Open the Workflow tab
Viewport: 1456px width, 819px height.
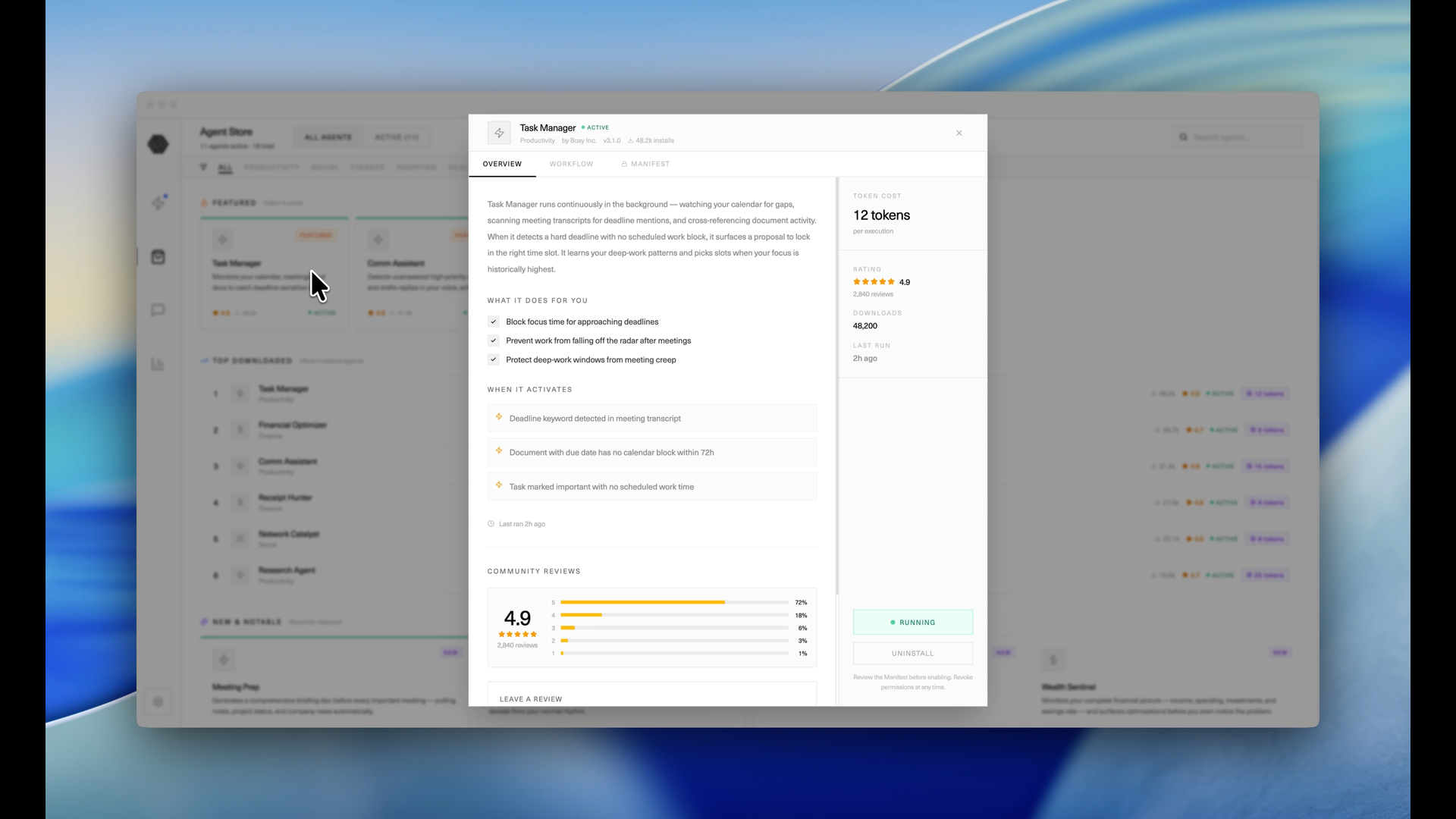[571, 164]
